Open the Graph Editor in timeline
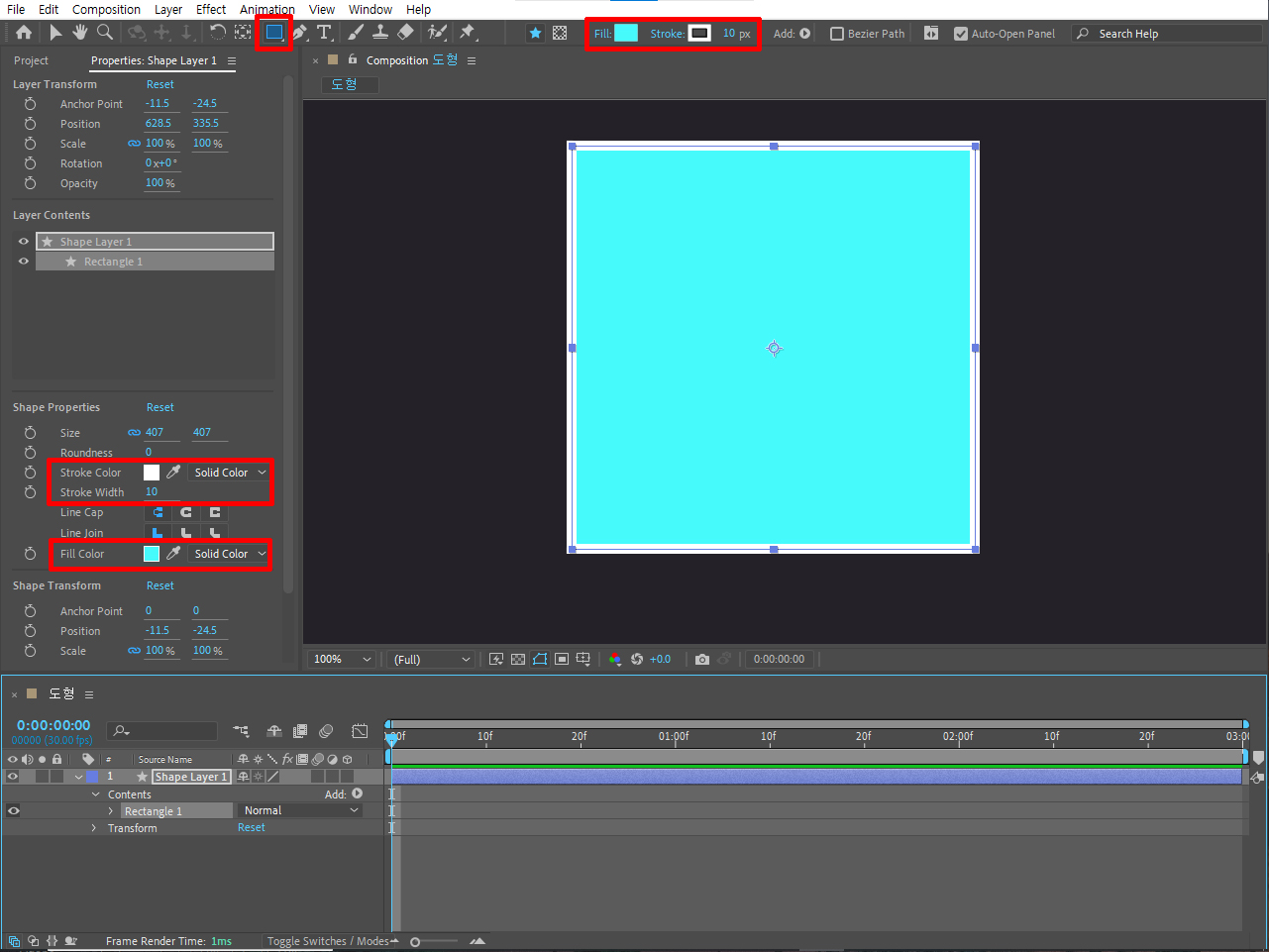The image size is (1269, 952). pyautogui.click(x=360, y=731)
